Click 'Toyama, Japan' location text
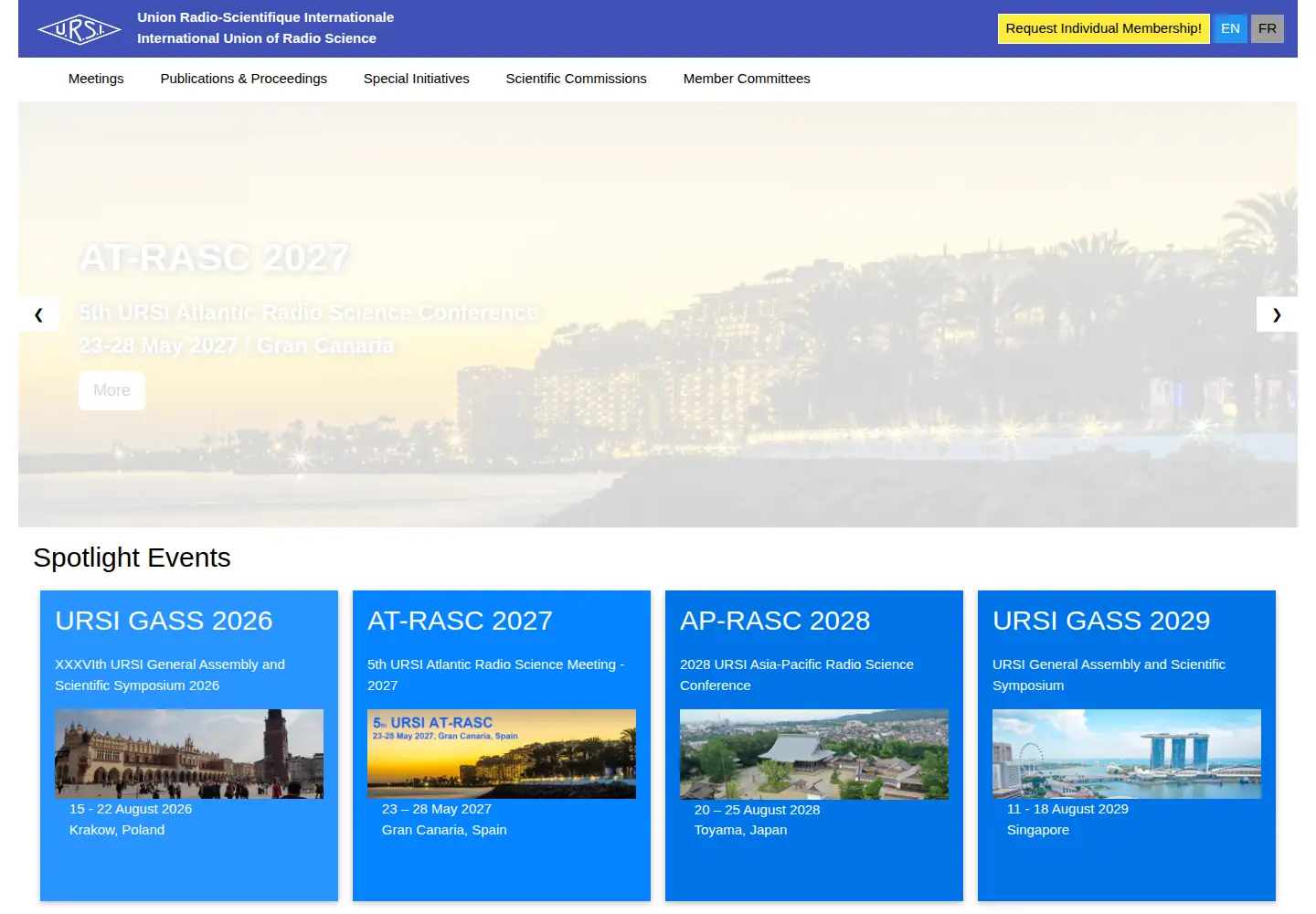Screen dimensions: 1316x914 (740, 830)
